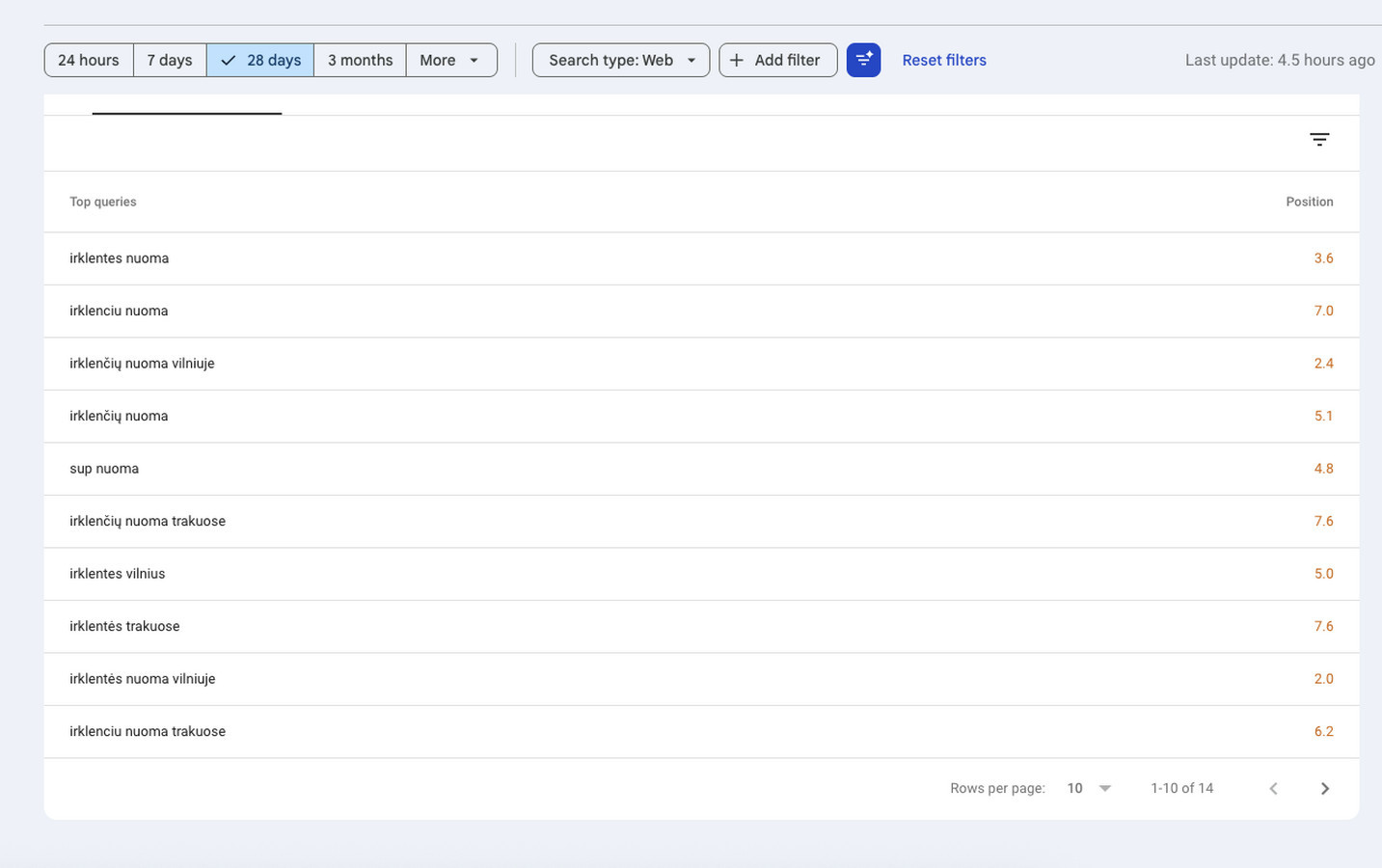This screenshot has width=1382, height=868.
Task: Click the previous page arrow
Action: click(1273, 788)
